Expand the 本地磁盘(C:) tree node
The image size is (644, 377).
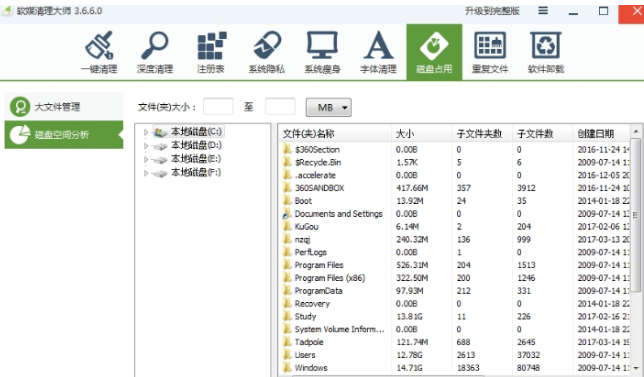[145, 132]
